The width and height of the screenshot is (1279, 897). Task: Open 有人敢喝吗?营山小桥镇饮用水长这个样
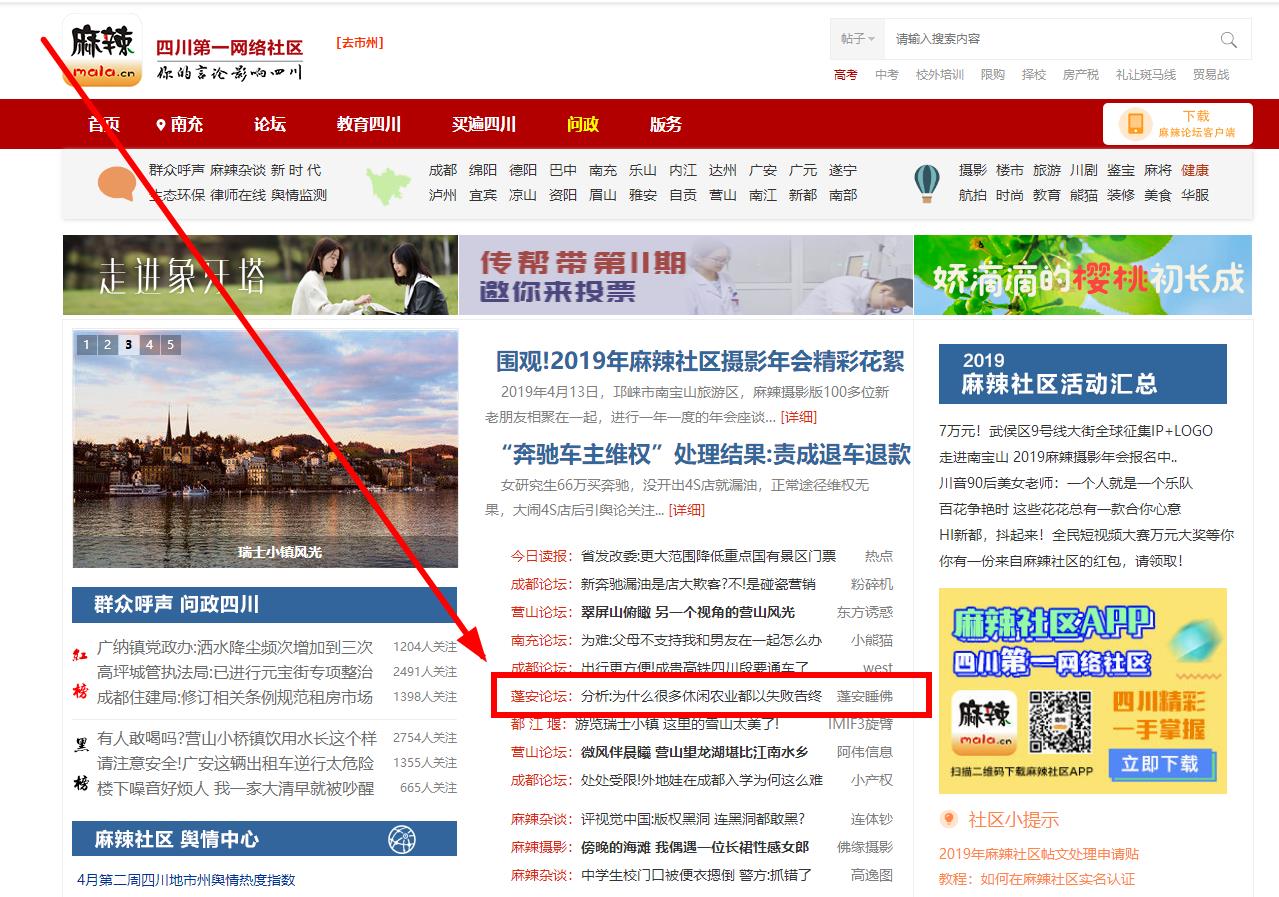click(237, 738)
